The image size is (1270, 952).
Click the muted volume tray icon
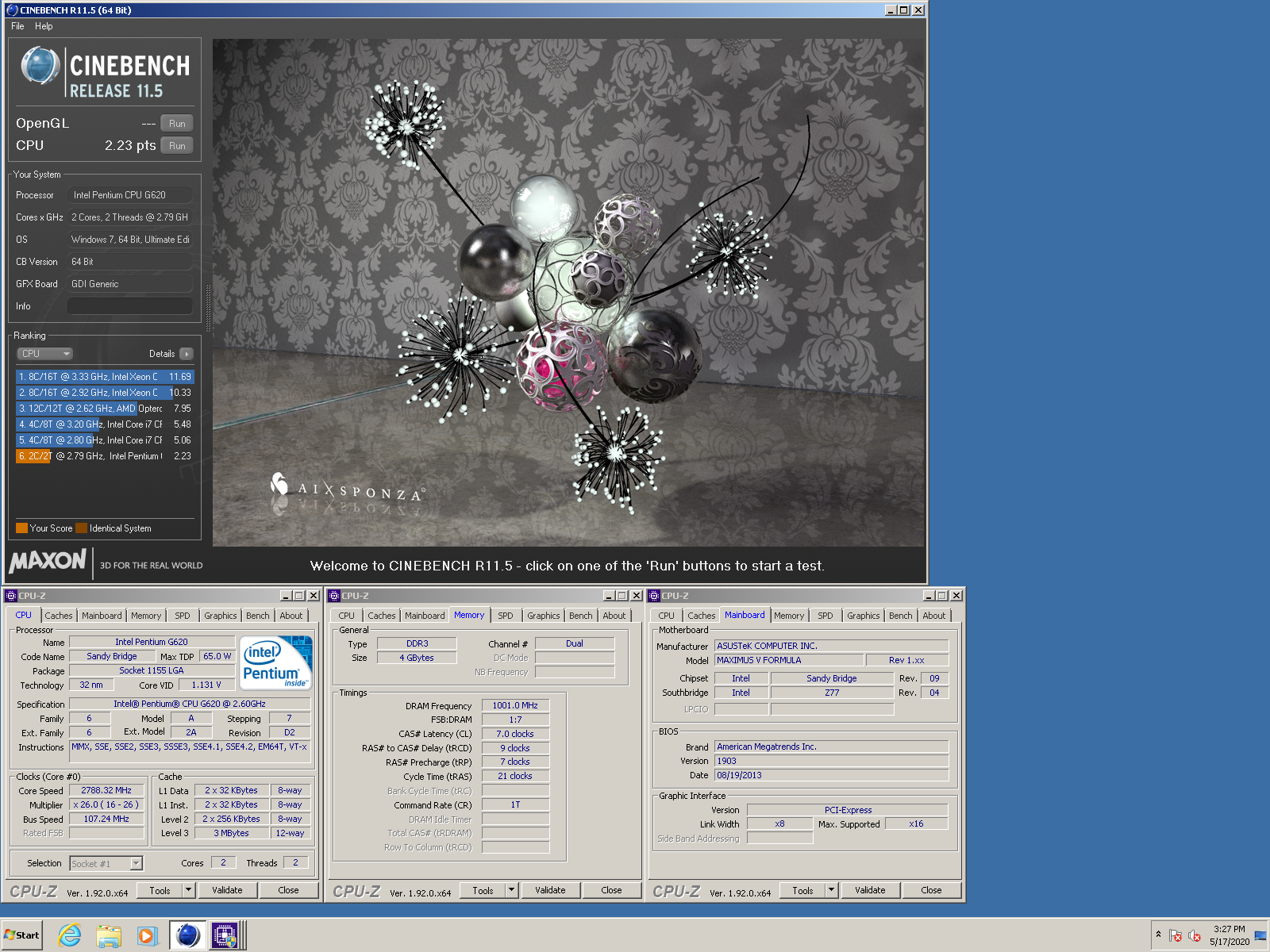click(x=1195, y=935)
